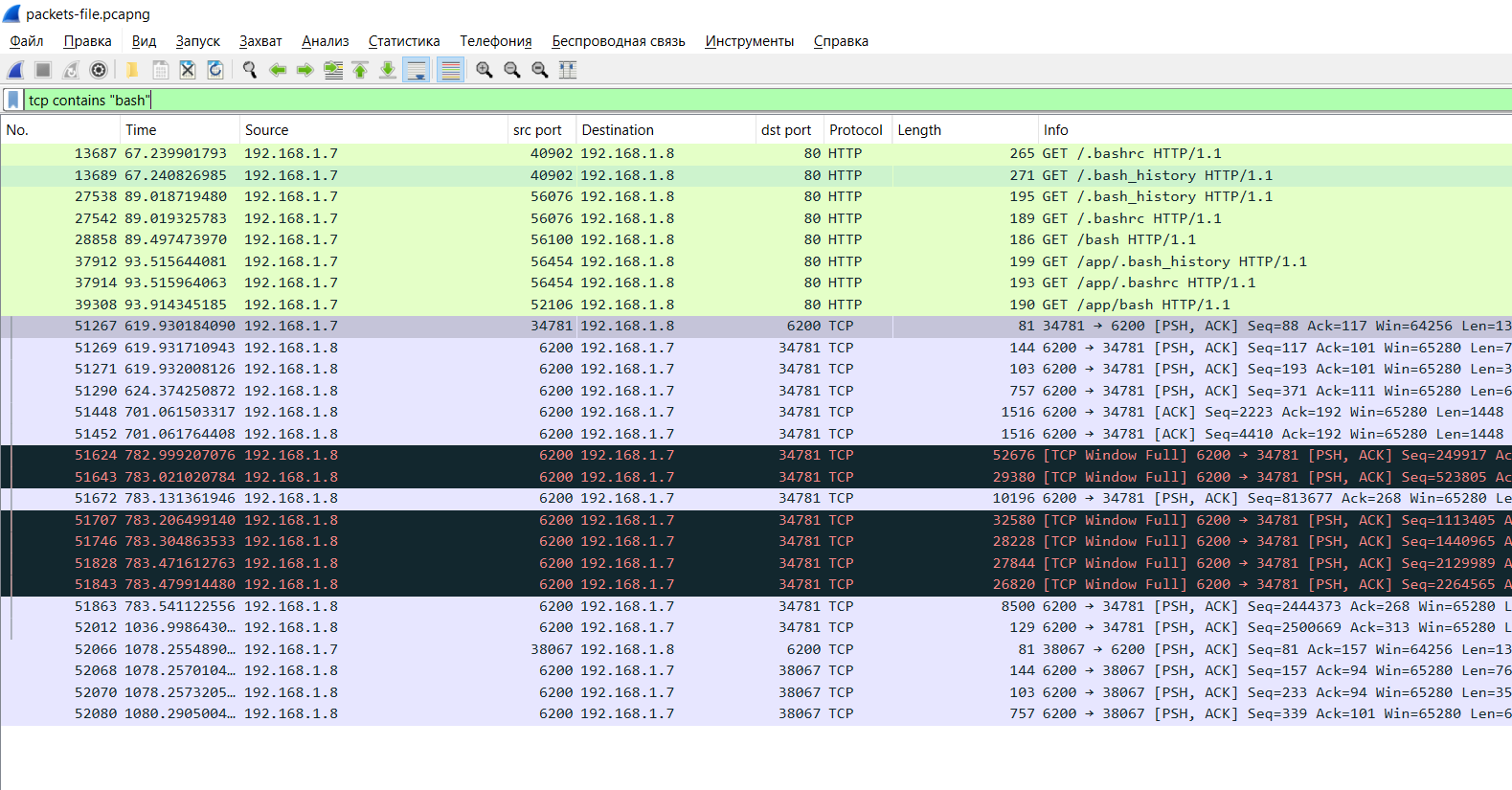Go forward to next packet arrow
Image resolution: width=1512 pixels, height=790 pixels.
pos(305,70)
